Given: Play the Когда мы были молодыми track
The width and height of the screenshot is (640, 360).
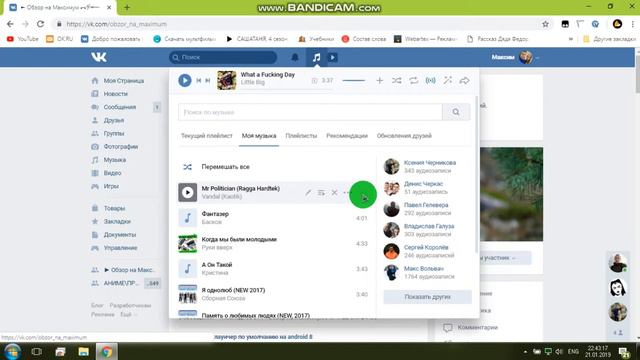Looking at the screenshot, I should click(187, 243).
